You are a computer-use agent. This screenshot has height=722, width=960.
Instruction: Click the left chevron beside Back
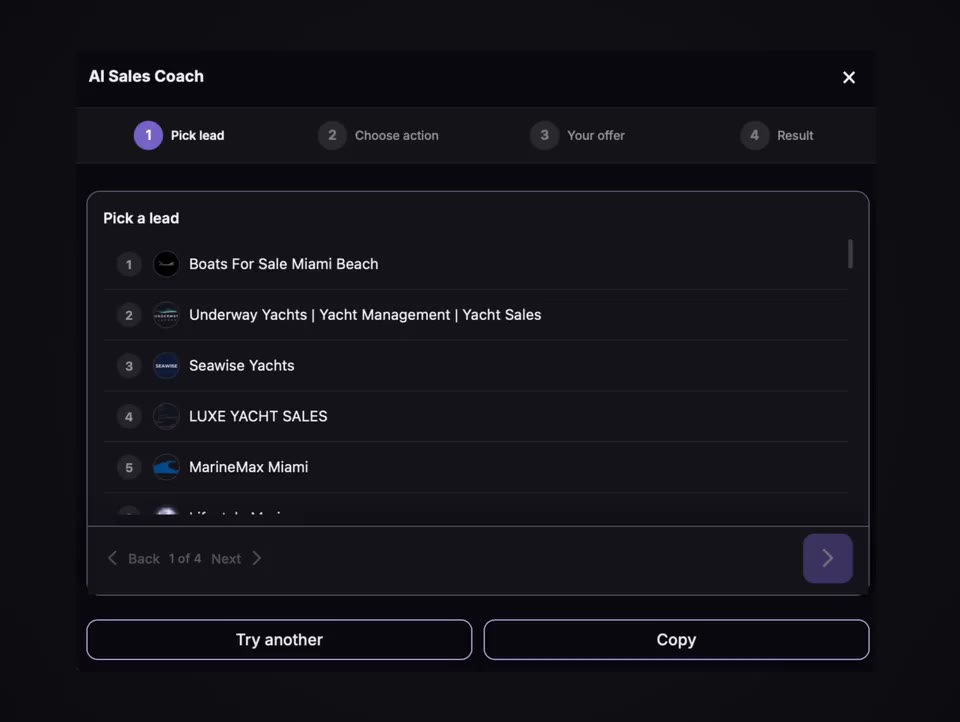point(113,558)
